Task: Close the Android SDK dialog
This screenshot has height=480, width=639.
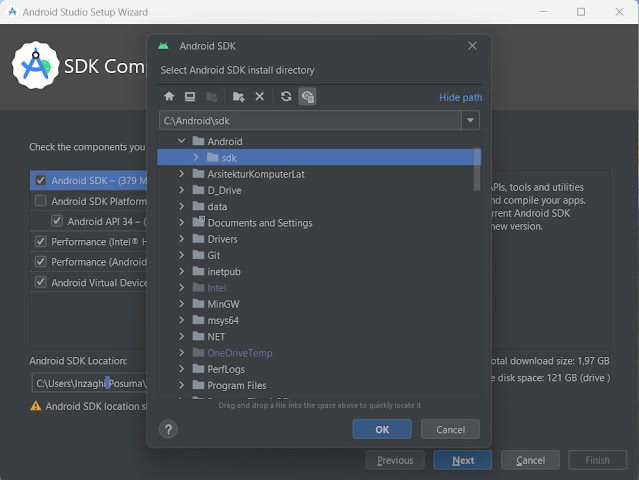Action: click(472, 46)
